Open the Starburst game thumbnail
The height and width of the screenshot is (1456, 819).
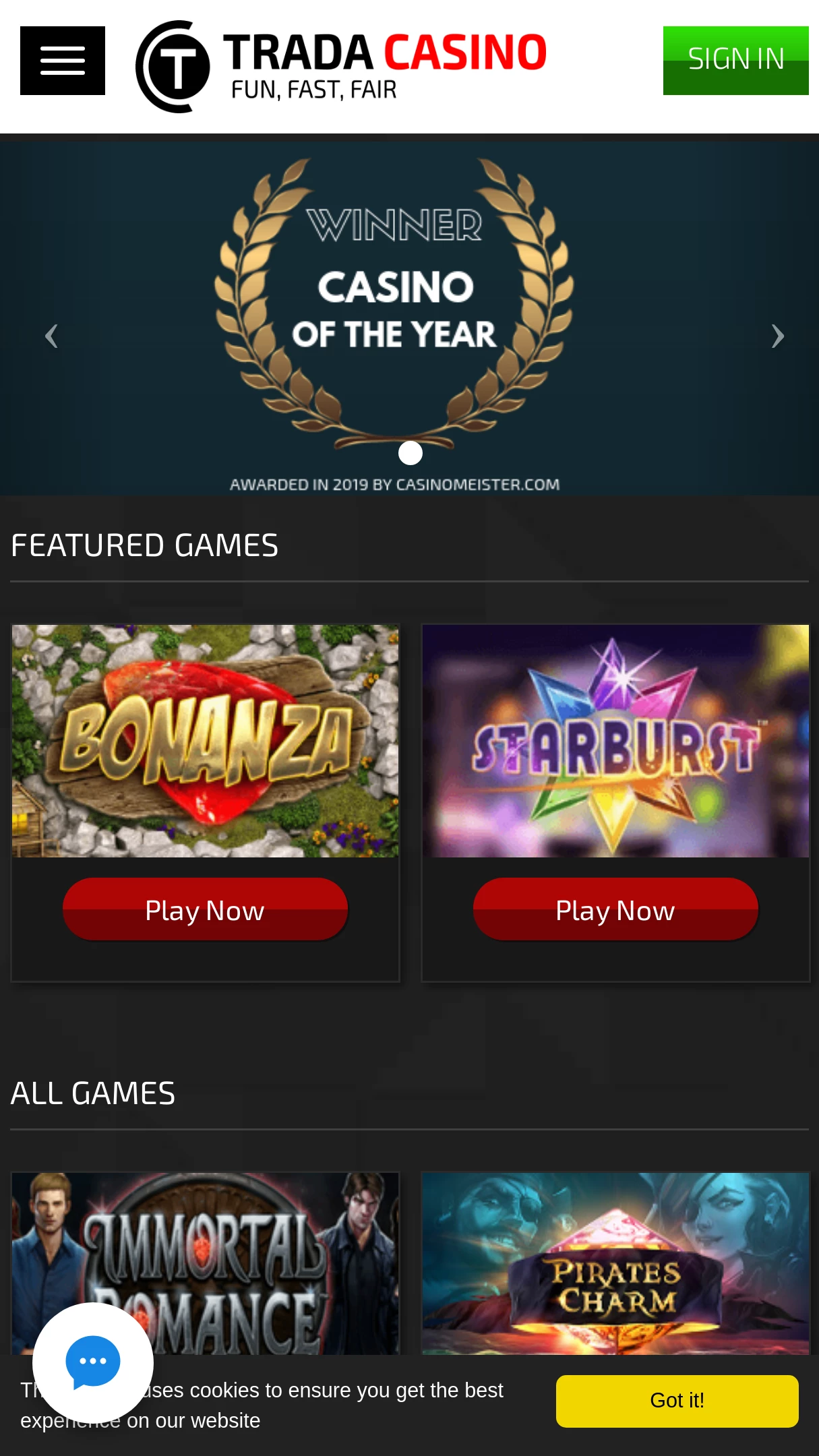point(616,741)
